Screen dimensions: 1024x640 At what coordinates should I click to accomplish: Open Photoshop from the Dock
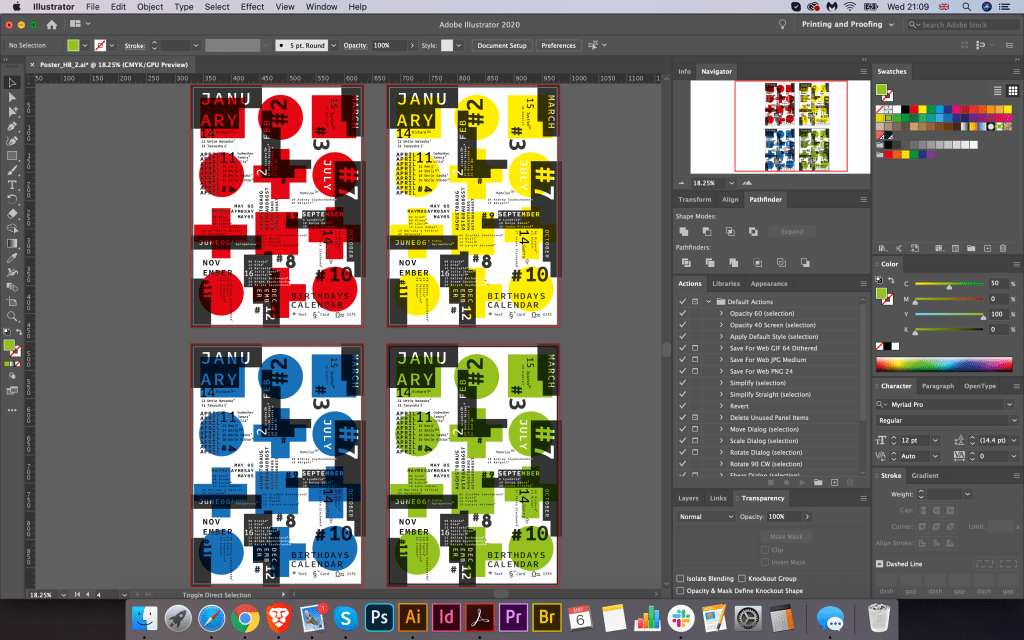(x=378, y=617)
